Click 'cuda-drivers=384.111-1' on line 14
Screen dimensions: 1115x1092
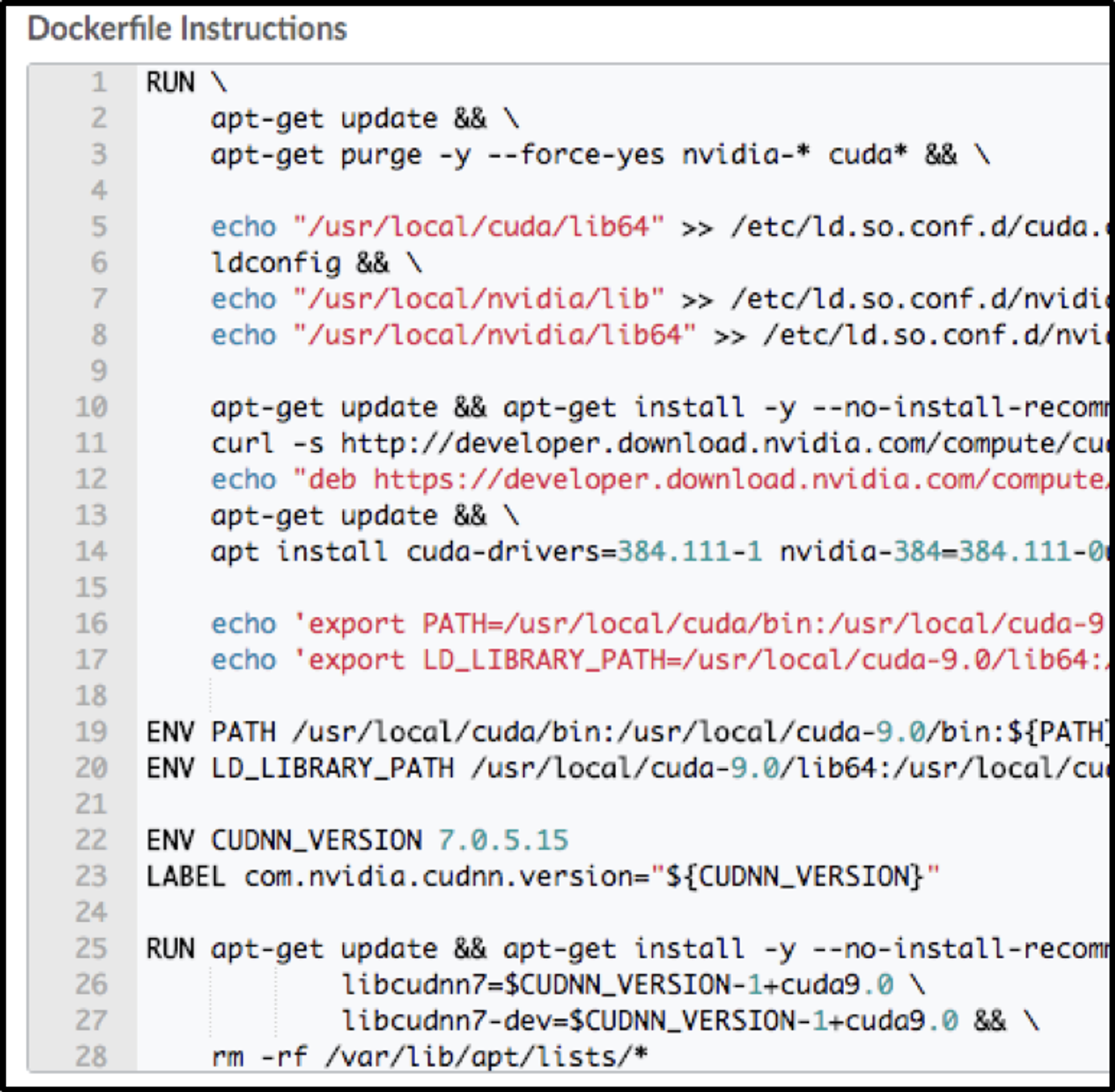[x=584, y=551]
